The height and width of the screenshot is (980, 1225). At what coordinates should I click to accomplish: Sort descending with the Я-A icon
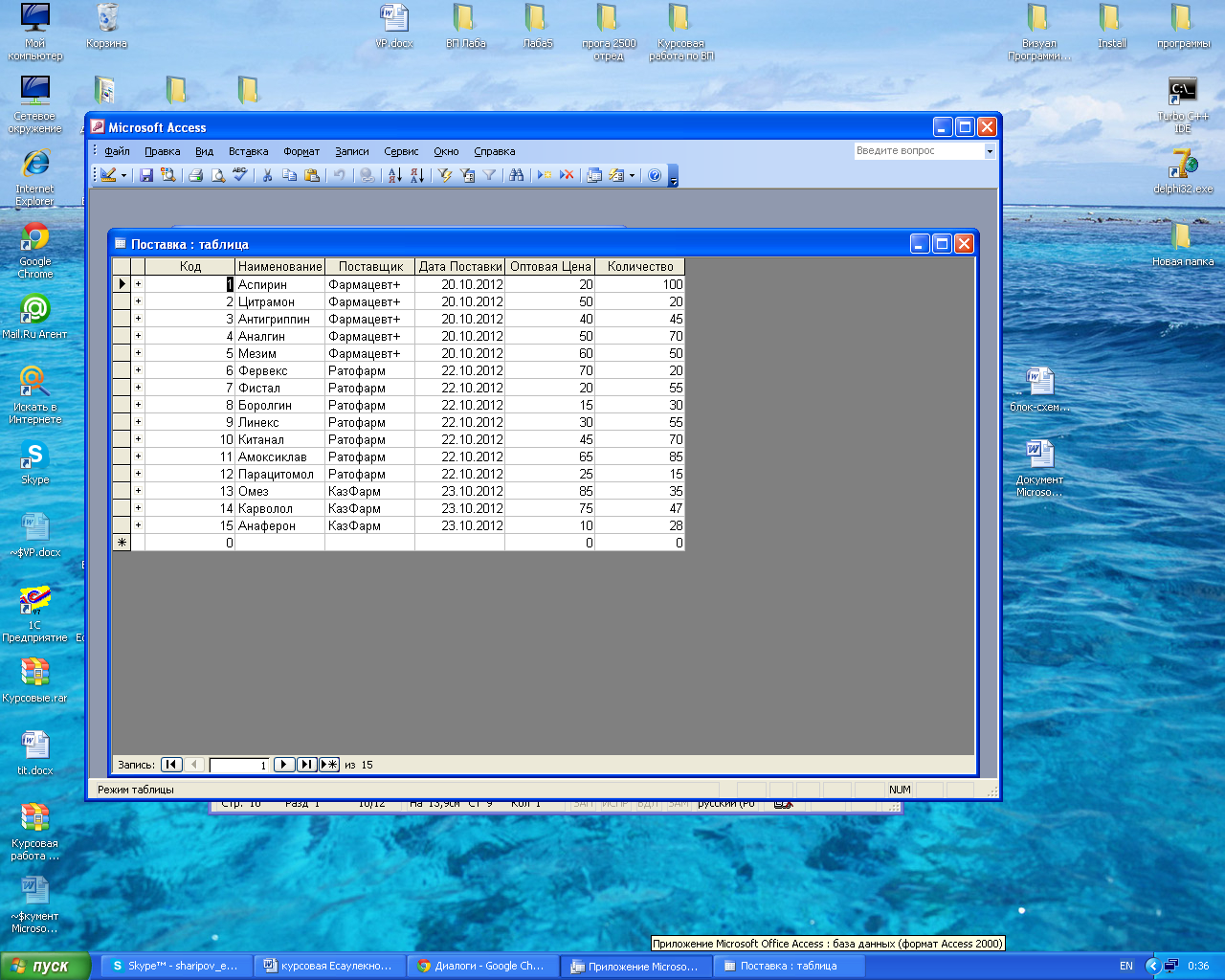click(416, 175)
